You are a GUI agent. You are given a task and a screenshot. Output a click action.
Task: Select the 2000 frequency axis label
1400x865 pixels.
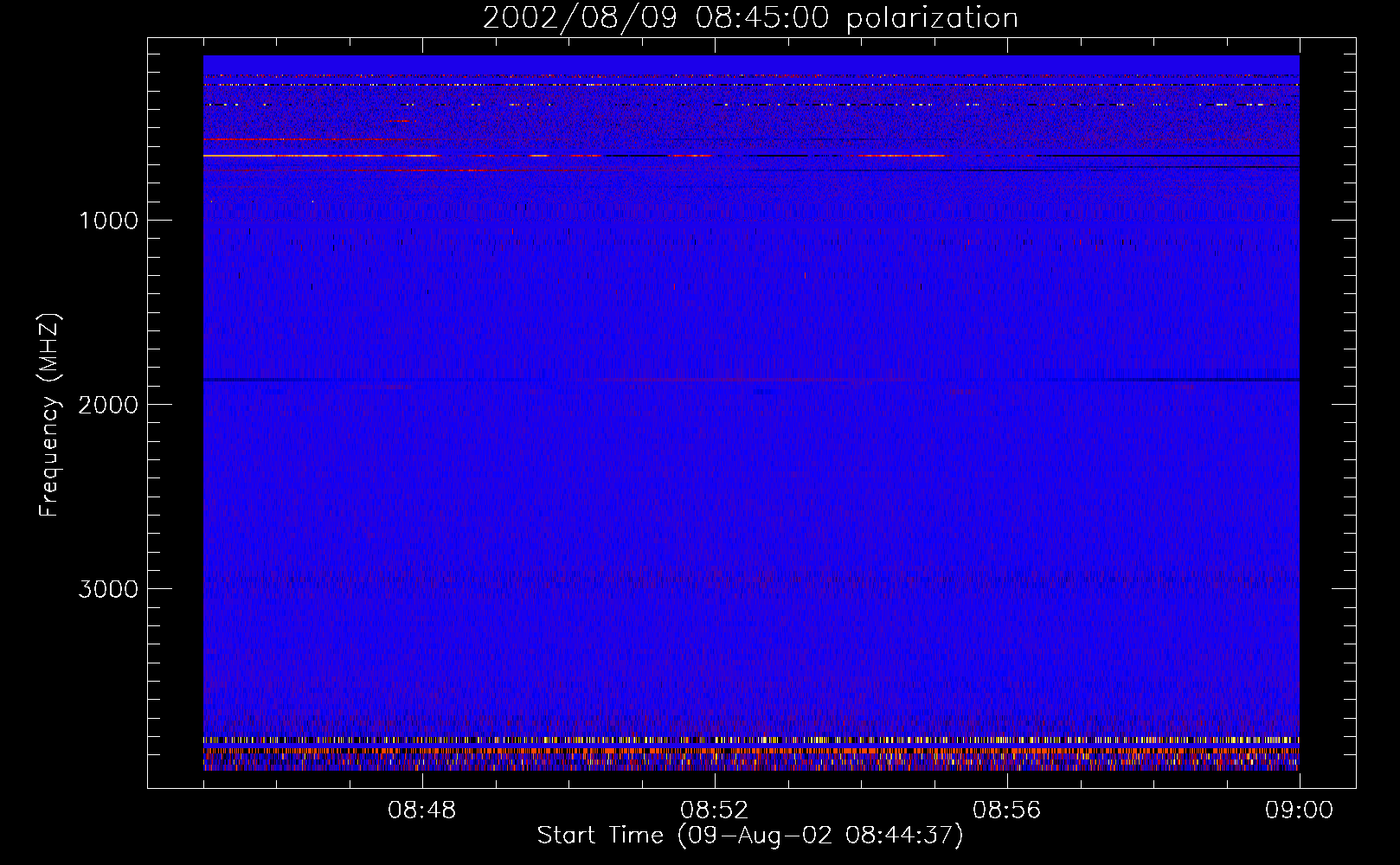coord(108,405)
